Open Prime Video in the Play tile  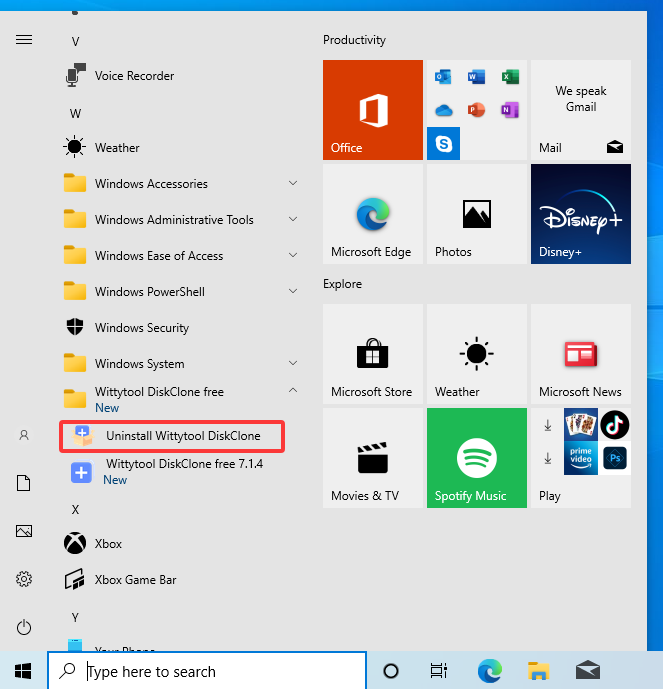(581, 458)
